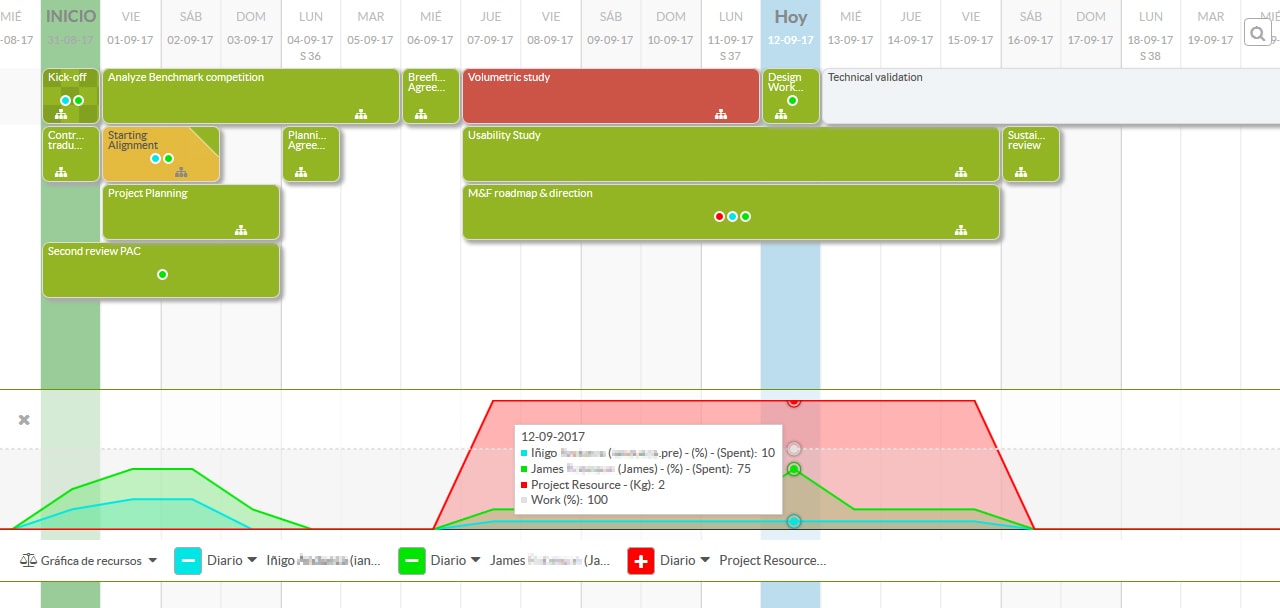Click hierarchy icon on M&F roadmap & direction

(x=961, y=230)
